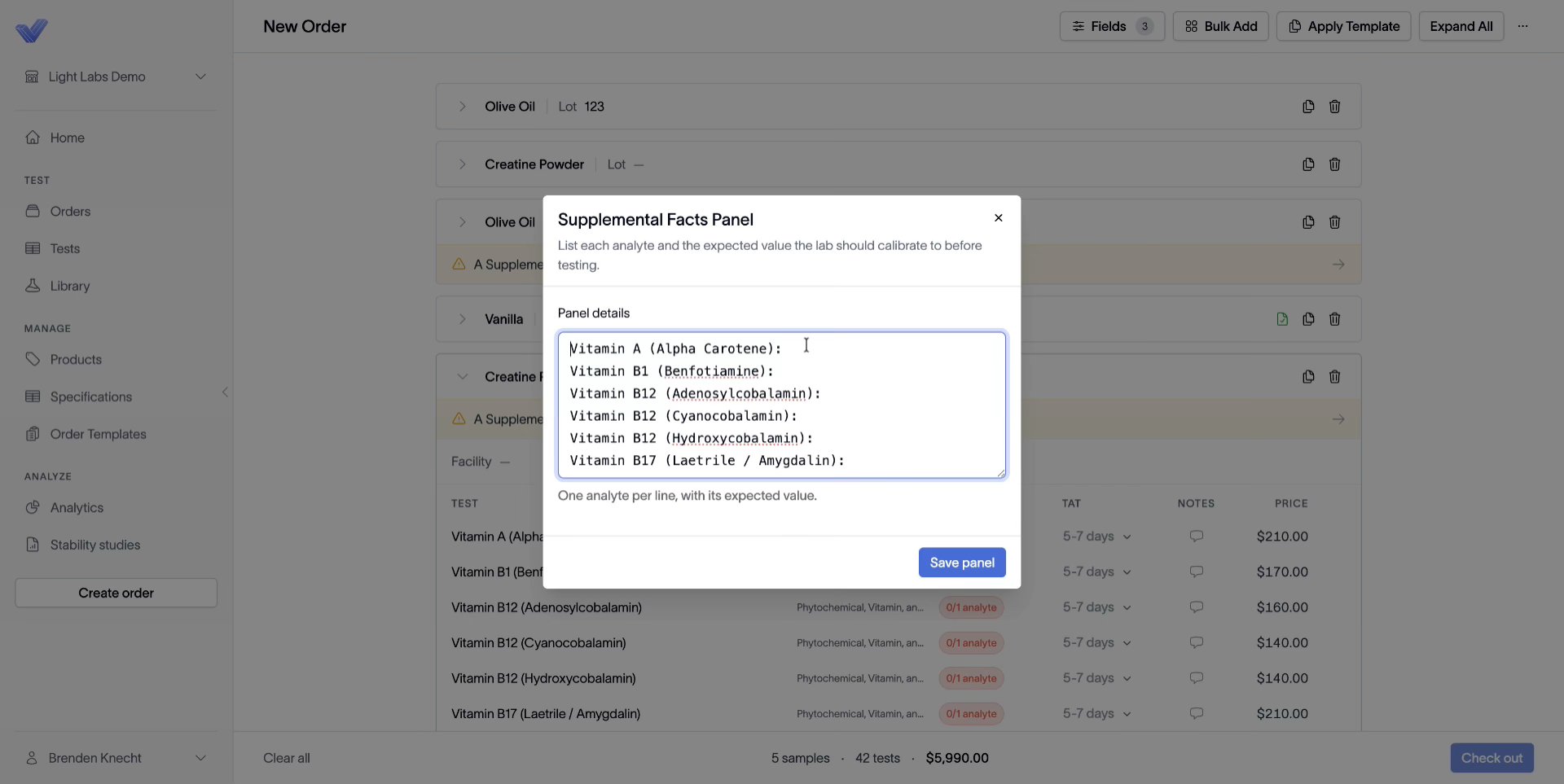Duplicate the Olive Oil Lot 123 sample
The height and width of the screenshot is (784, 1564).
click(x=1308, y=107)
